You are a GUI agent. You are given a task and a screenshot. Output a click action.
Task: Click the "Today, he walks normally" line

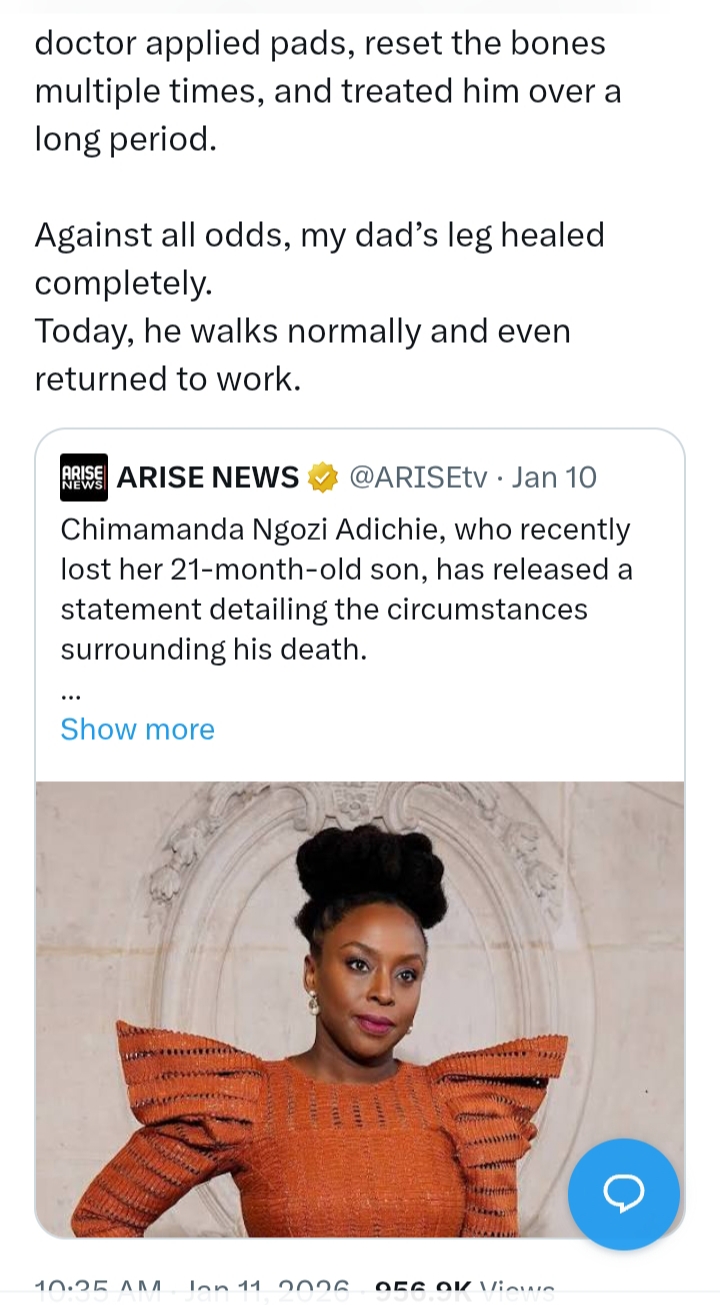(x=302, y=331)
